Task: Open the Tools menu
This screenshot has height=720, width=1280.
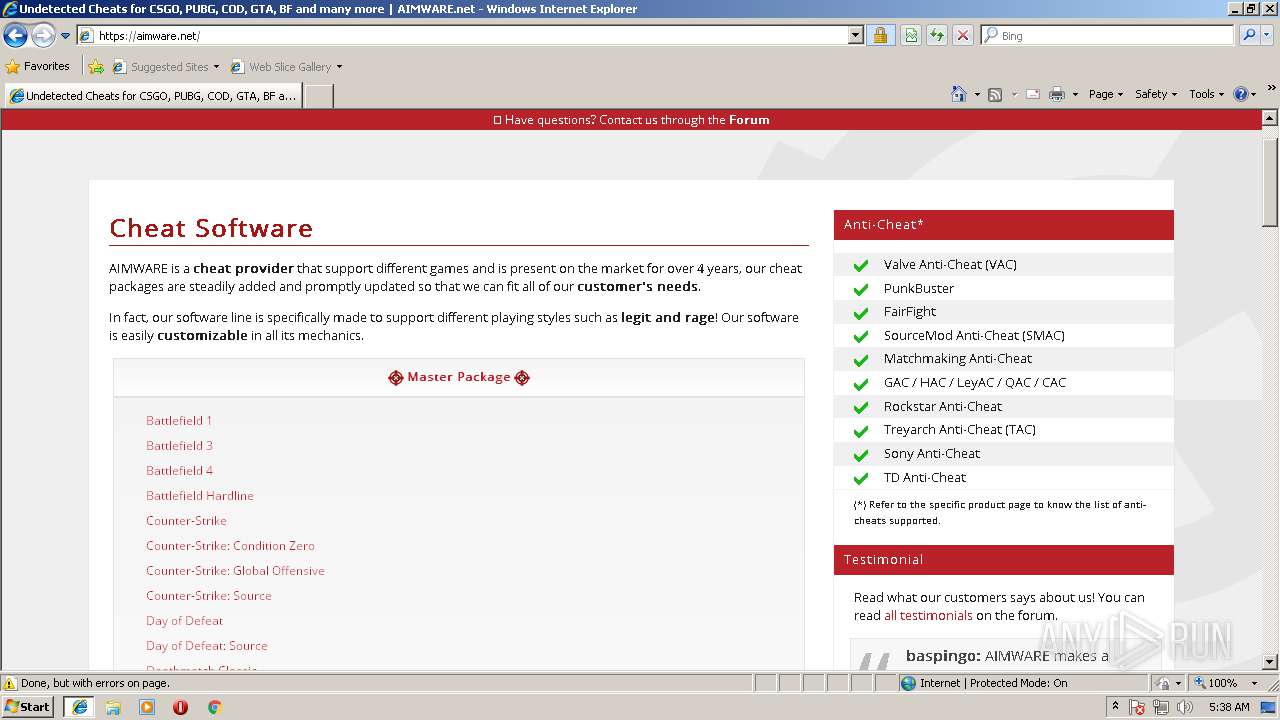Action: coord(1206,94)
